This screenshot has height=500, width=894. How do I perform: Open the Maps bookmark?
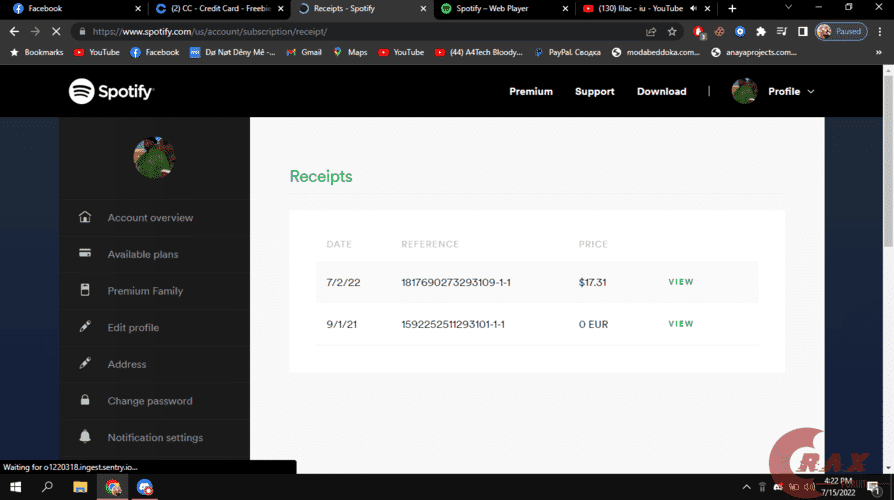[x=350, y=52]
